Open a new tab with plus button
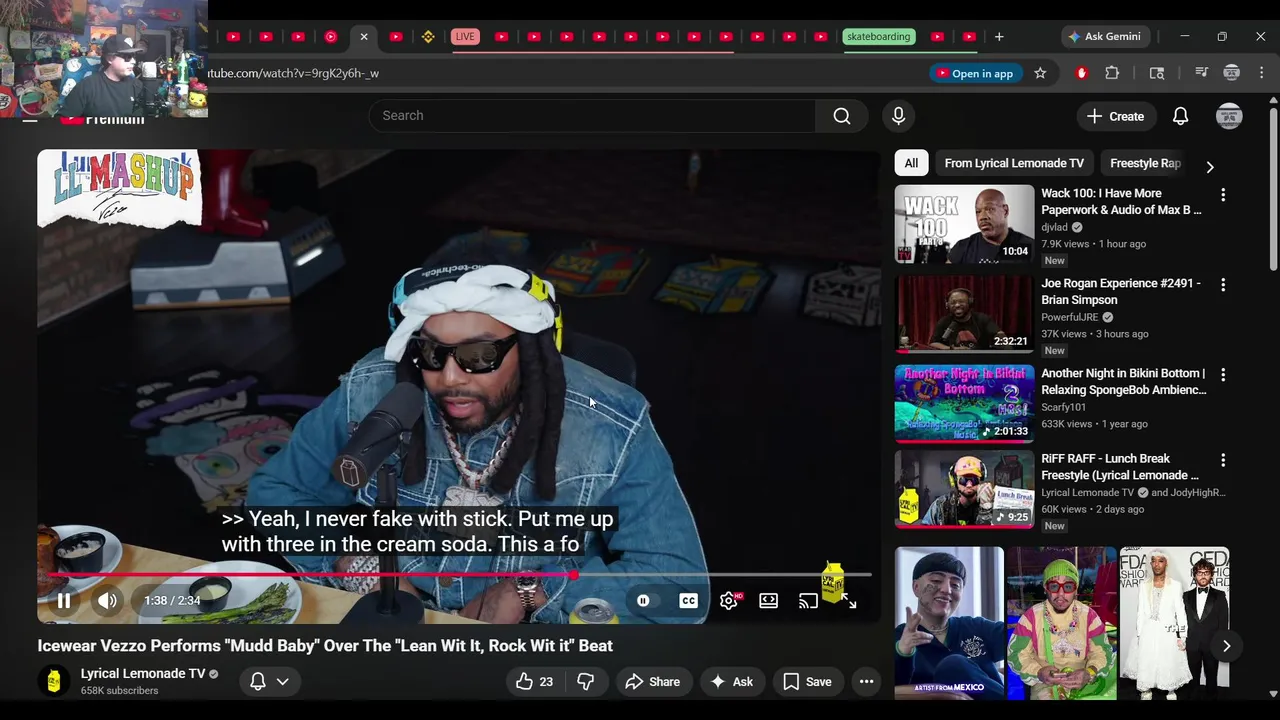 click(x=998, y=37)
